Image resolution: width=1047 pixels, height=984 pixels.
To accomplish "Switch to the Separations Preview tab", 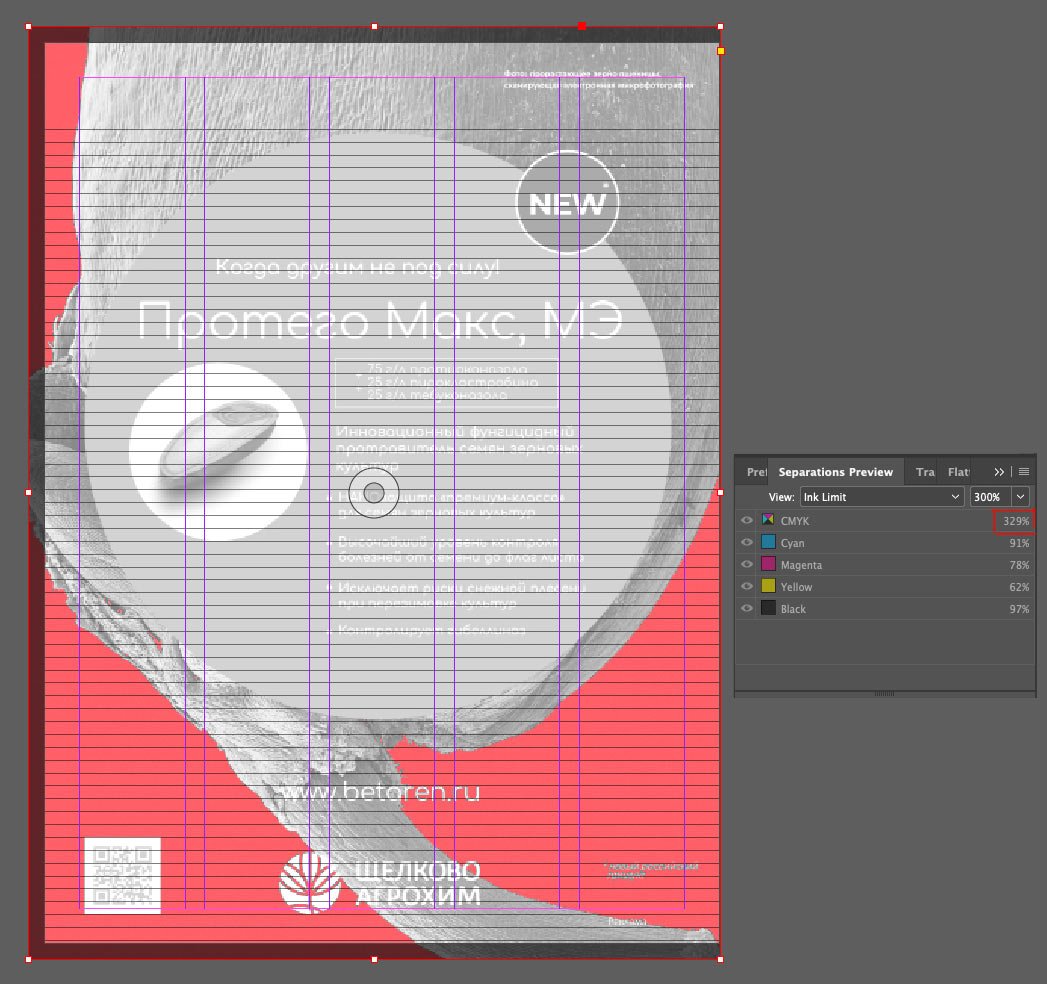I will point(835,472).
